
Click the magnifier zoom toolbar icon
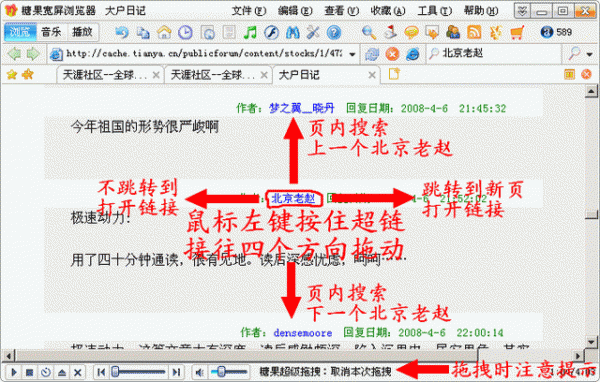pyautogui.click(x=369, y=33)
